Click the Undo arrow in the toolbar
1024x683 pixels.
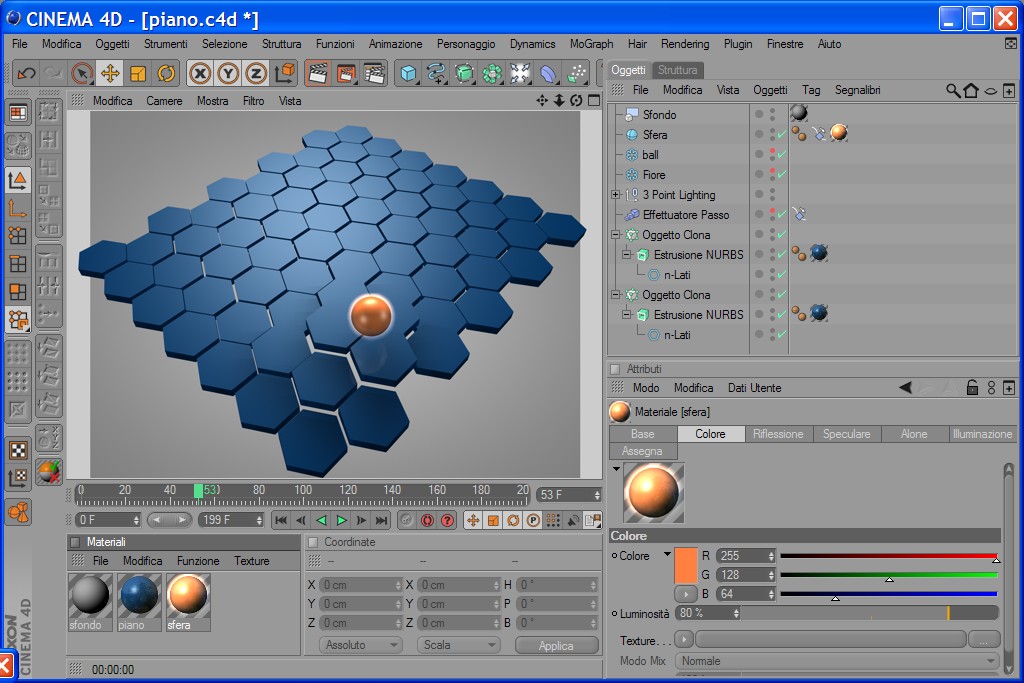click(x=26, y=73)
